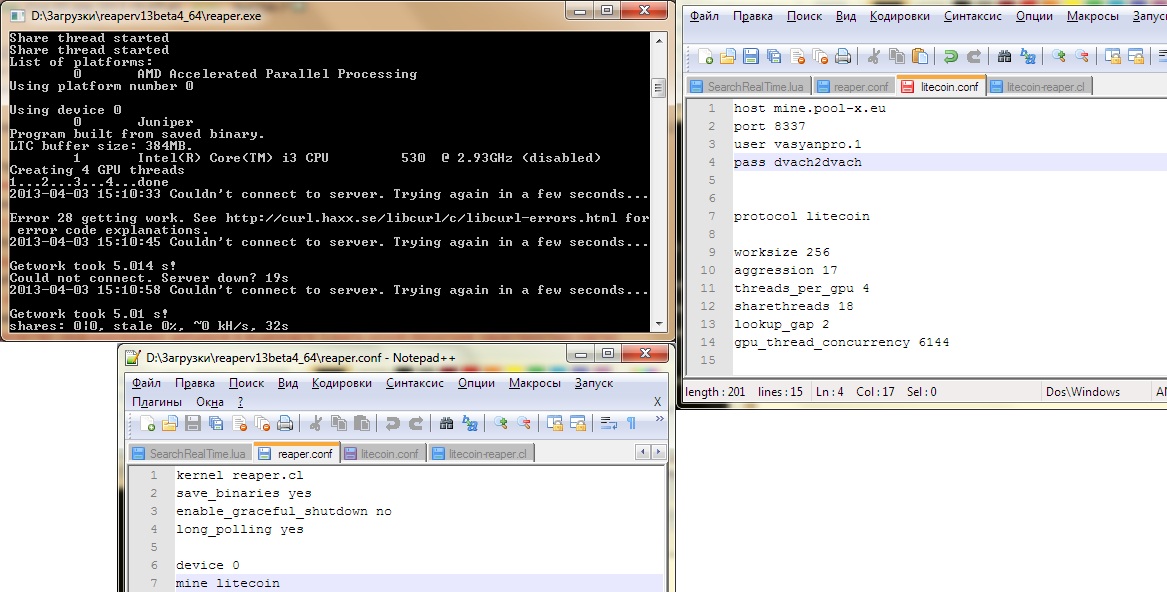The height and width of the screenshot is (592, 1167).
Task: Click Save All icon in reaper.conf window toolbar
Action: pos(216,423)
